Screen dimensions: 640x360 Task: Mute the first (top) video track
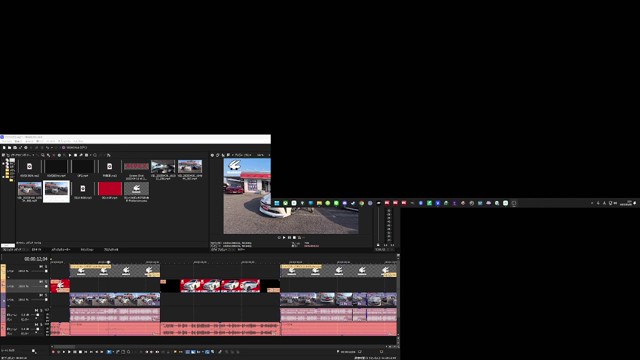pos(41,267)
